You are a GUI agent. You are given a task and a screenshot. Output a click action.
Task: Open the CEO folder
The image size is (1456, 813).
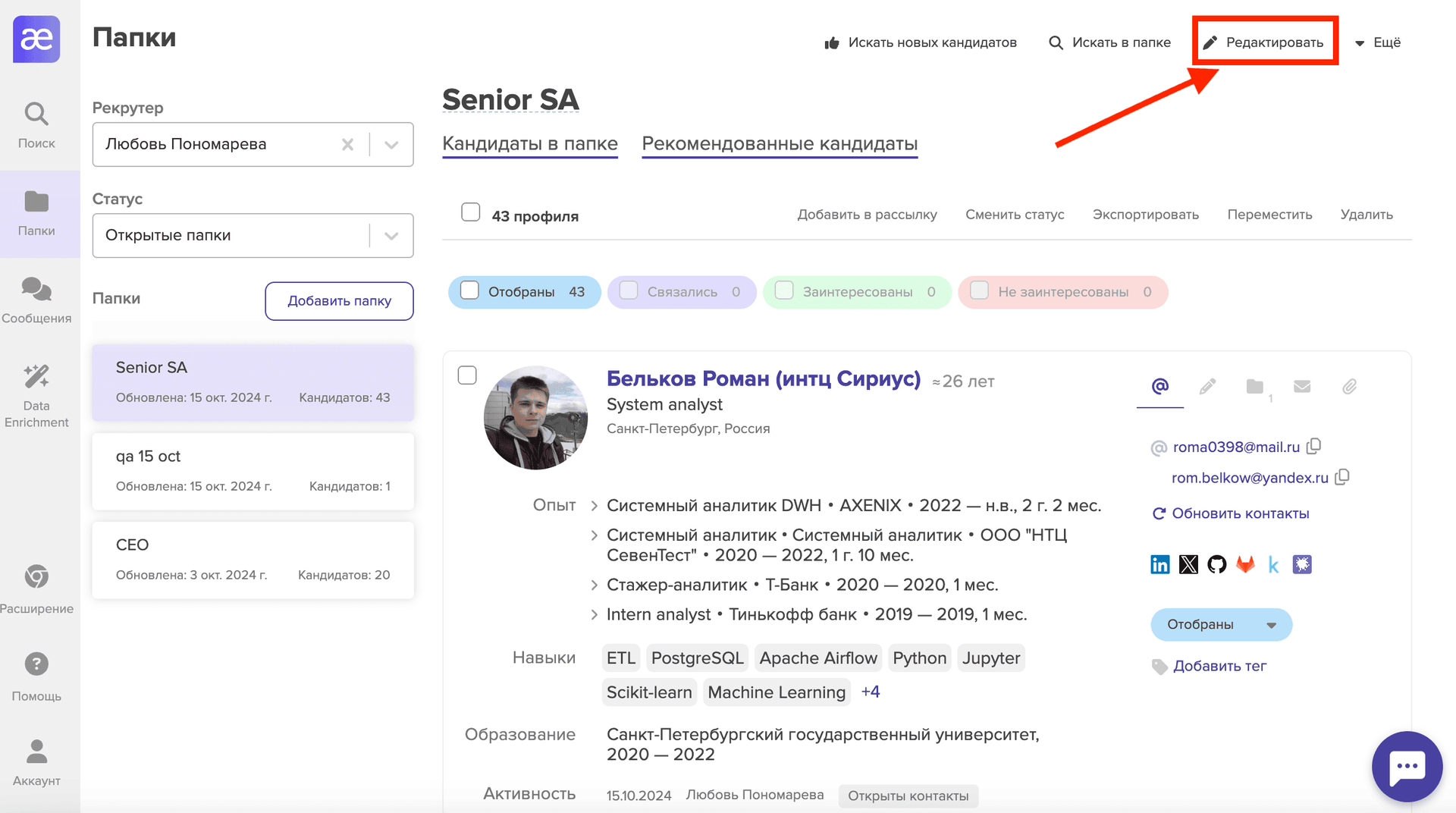tap(253, 560)
